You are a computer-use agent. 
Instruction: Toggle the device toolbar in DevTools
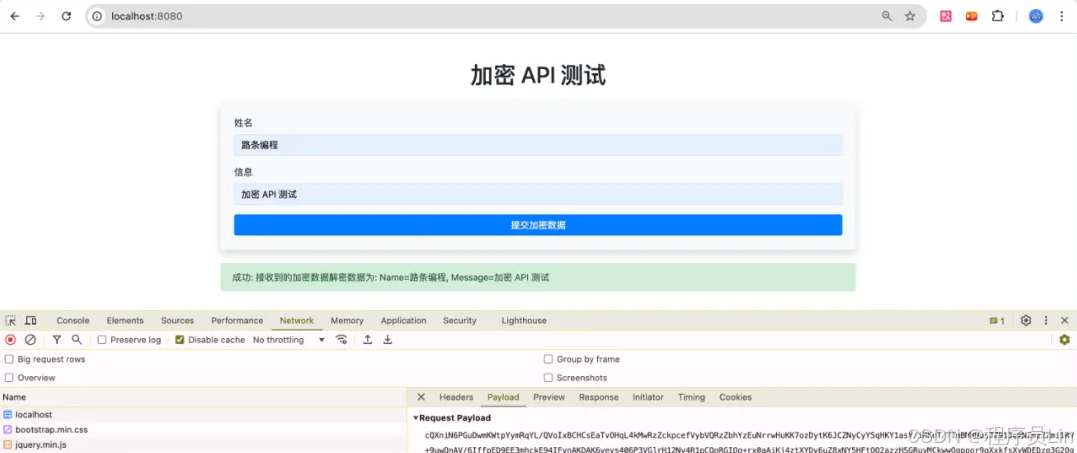click(31, 321)
